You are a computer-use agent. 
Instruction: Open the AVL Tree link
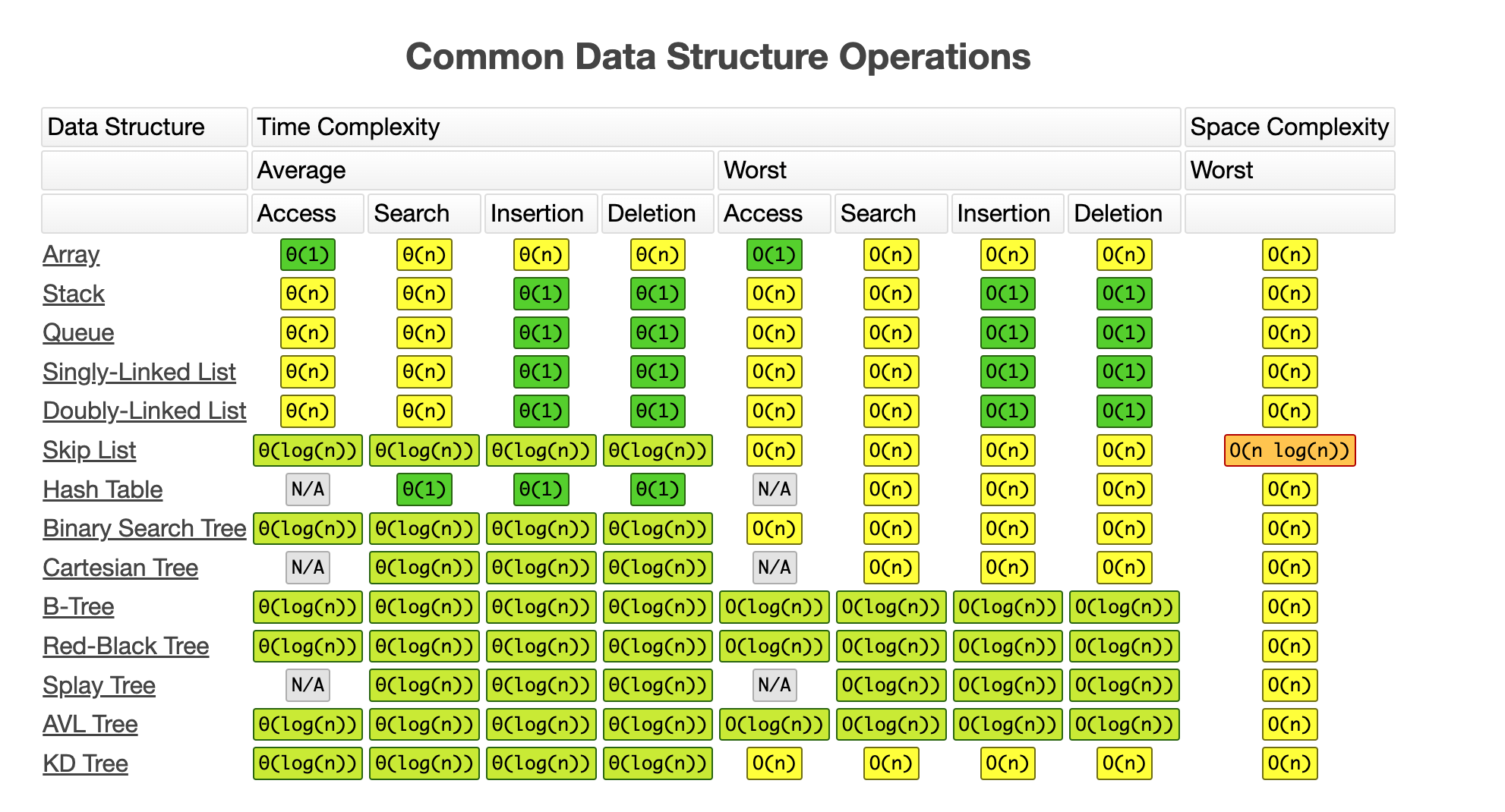coord(90,724)
